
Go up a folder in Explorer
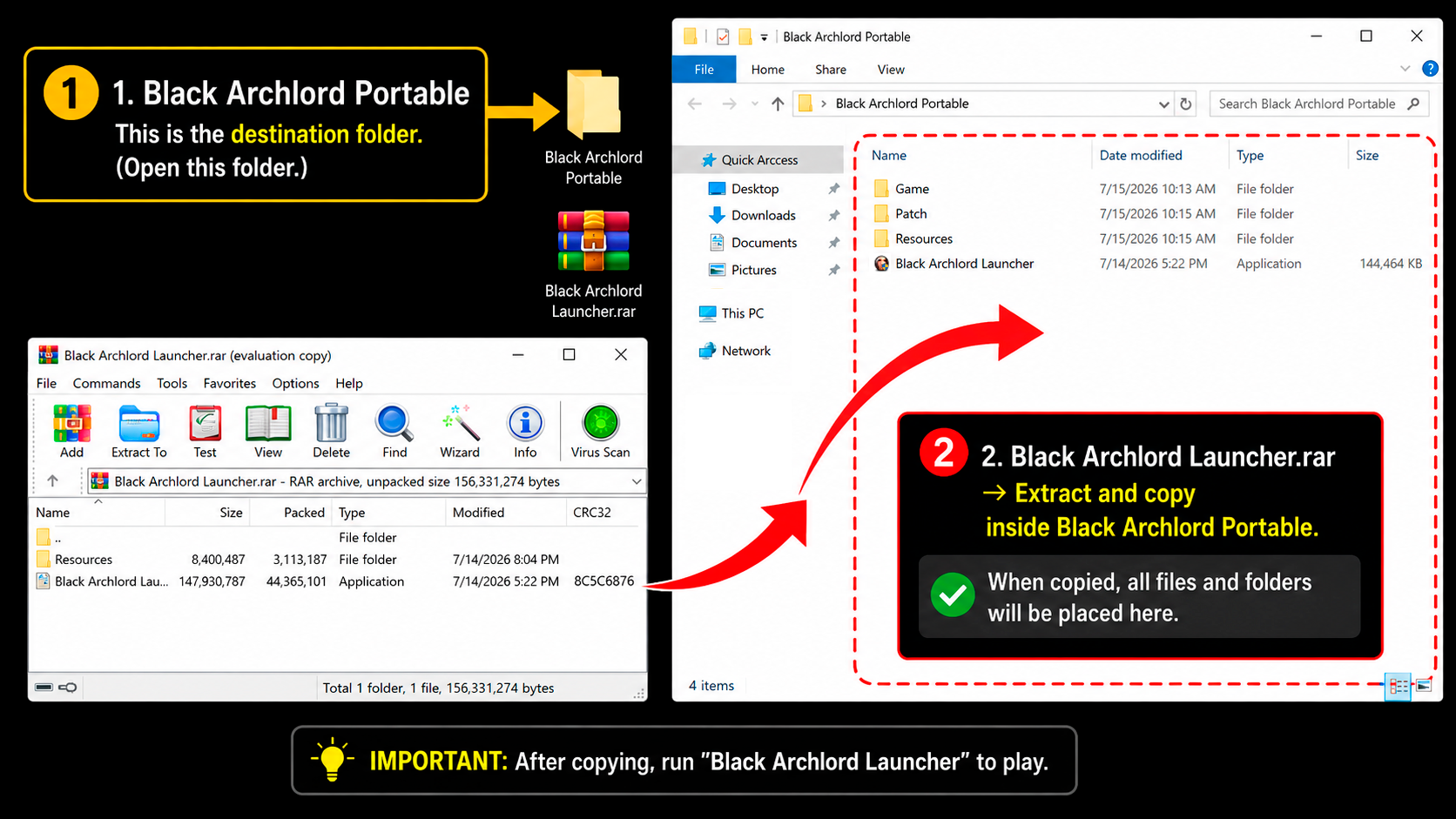pos(778,104)
